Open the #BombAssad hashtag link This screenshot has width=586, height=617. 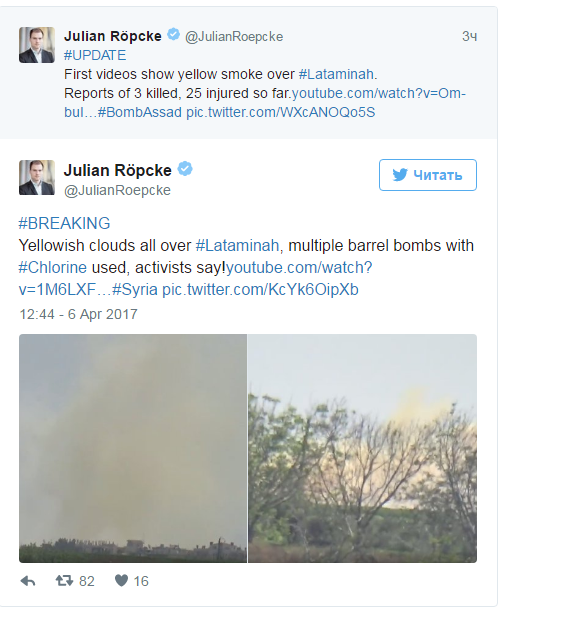[x=139, y=113]
